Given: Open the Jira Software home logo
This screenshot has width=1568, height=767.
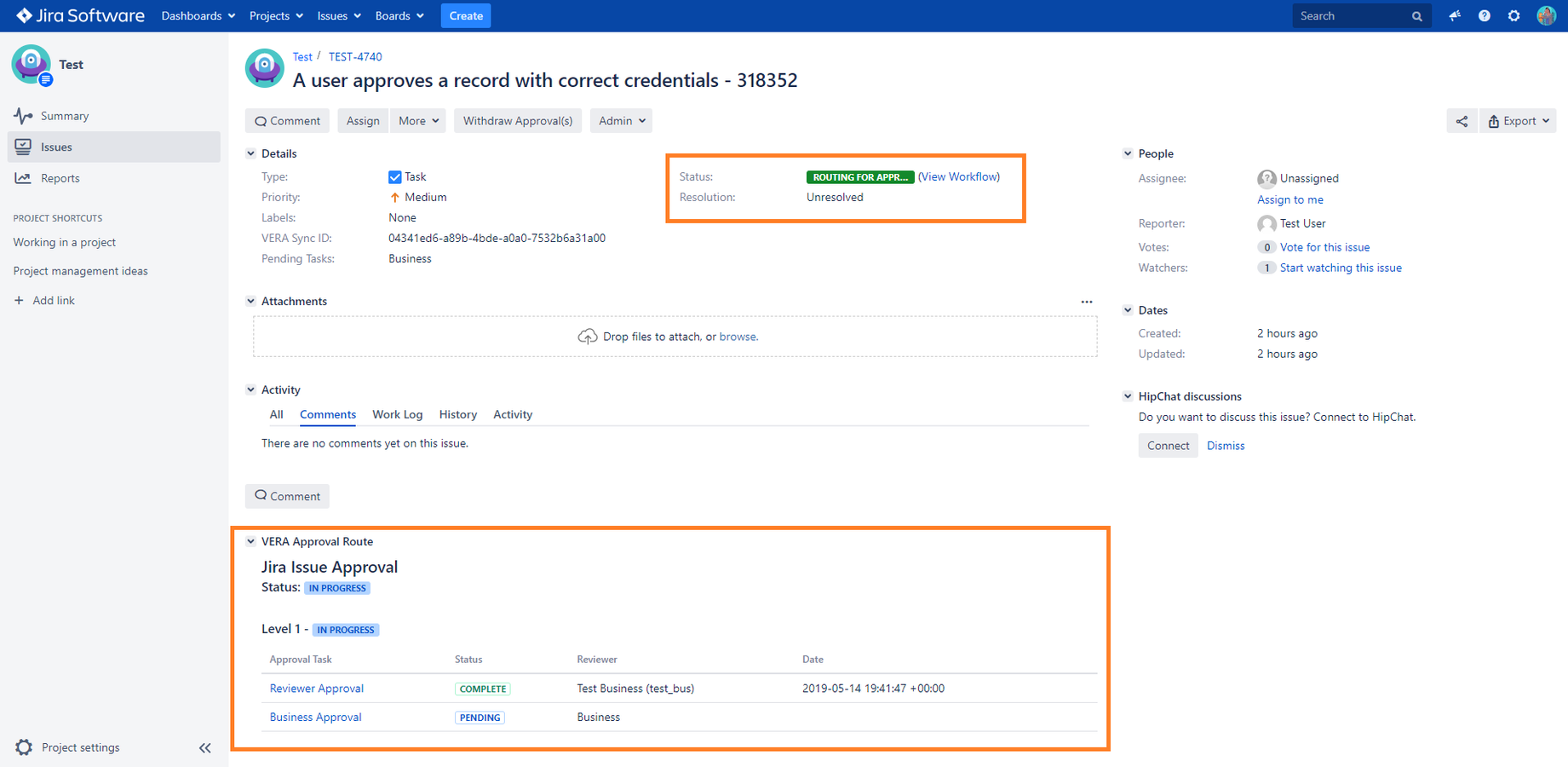Looking at the screenshot, I should (80, 15).
